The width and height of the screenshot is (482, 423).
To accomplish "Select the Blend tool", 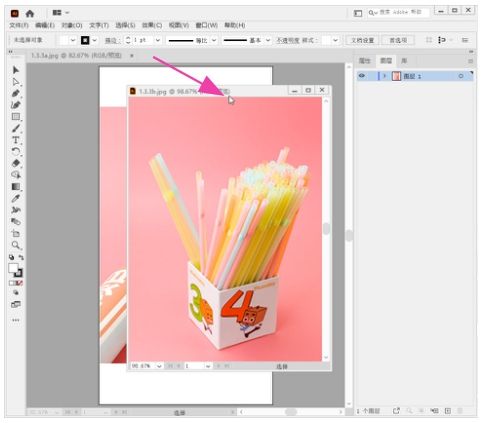I will 16,222.
